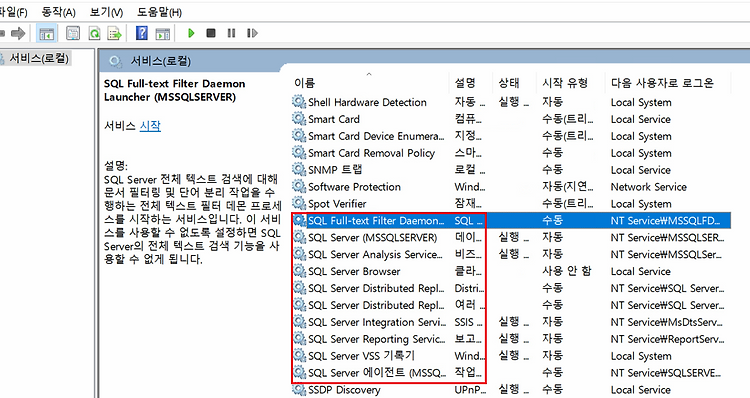The width and height of the screenshot is (750, 398).
Task: Open the Properties toolbar icon
Action: 73,33
